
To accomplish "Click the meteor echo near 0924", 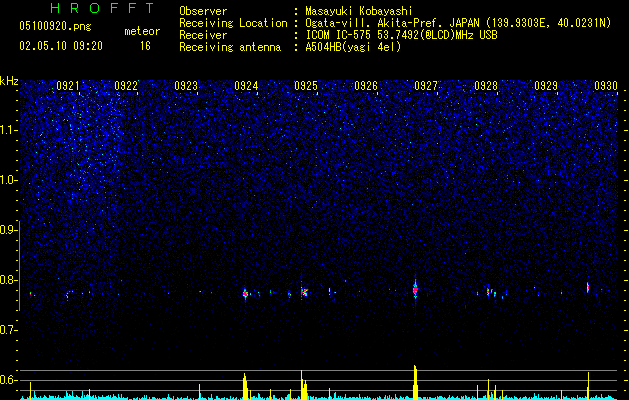I will (245, 294).
